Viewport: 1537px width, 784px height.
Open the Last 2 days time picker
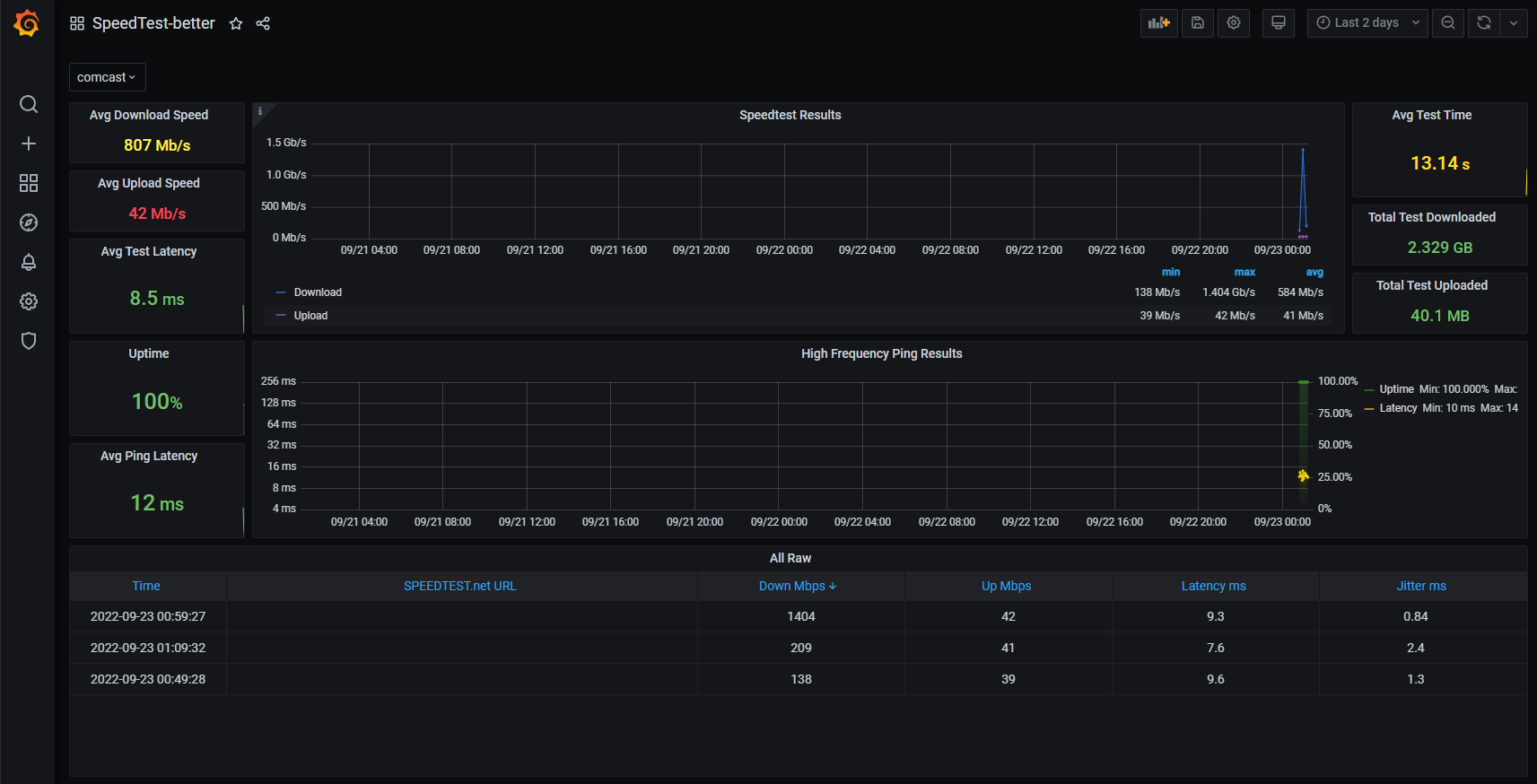(x=1367, y=23)
